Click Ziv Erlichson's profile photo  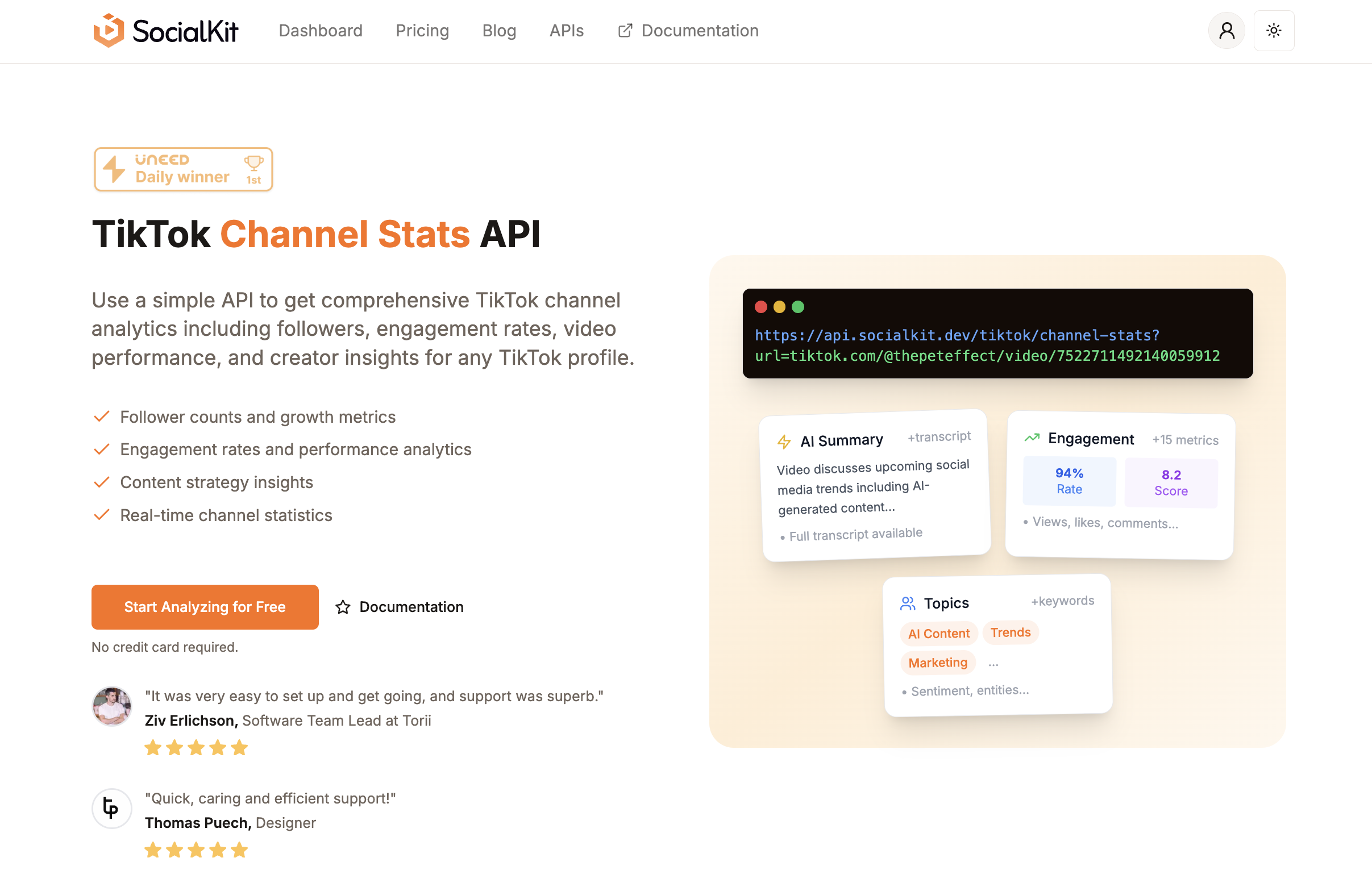click(x=111, y=706)
